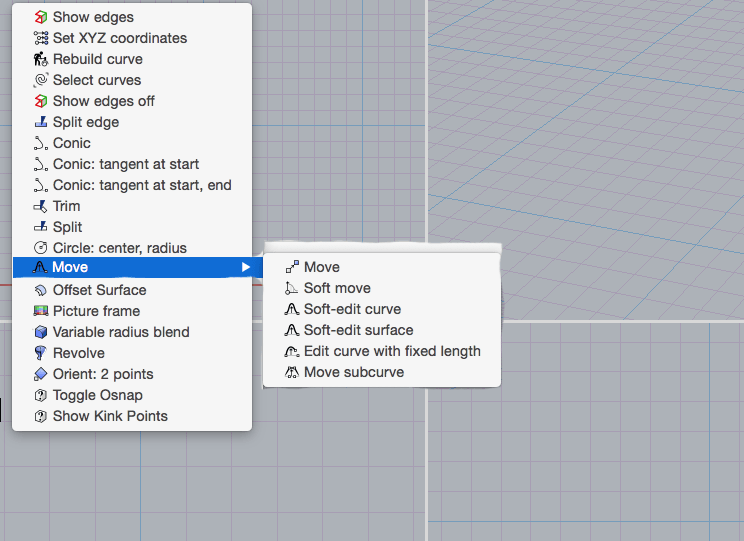Screen dimensions: 744x541
Task: Choose the Split edge command
Action: coord(132,122)
